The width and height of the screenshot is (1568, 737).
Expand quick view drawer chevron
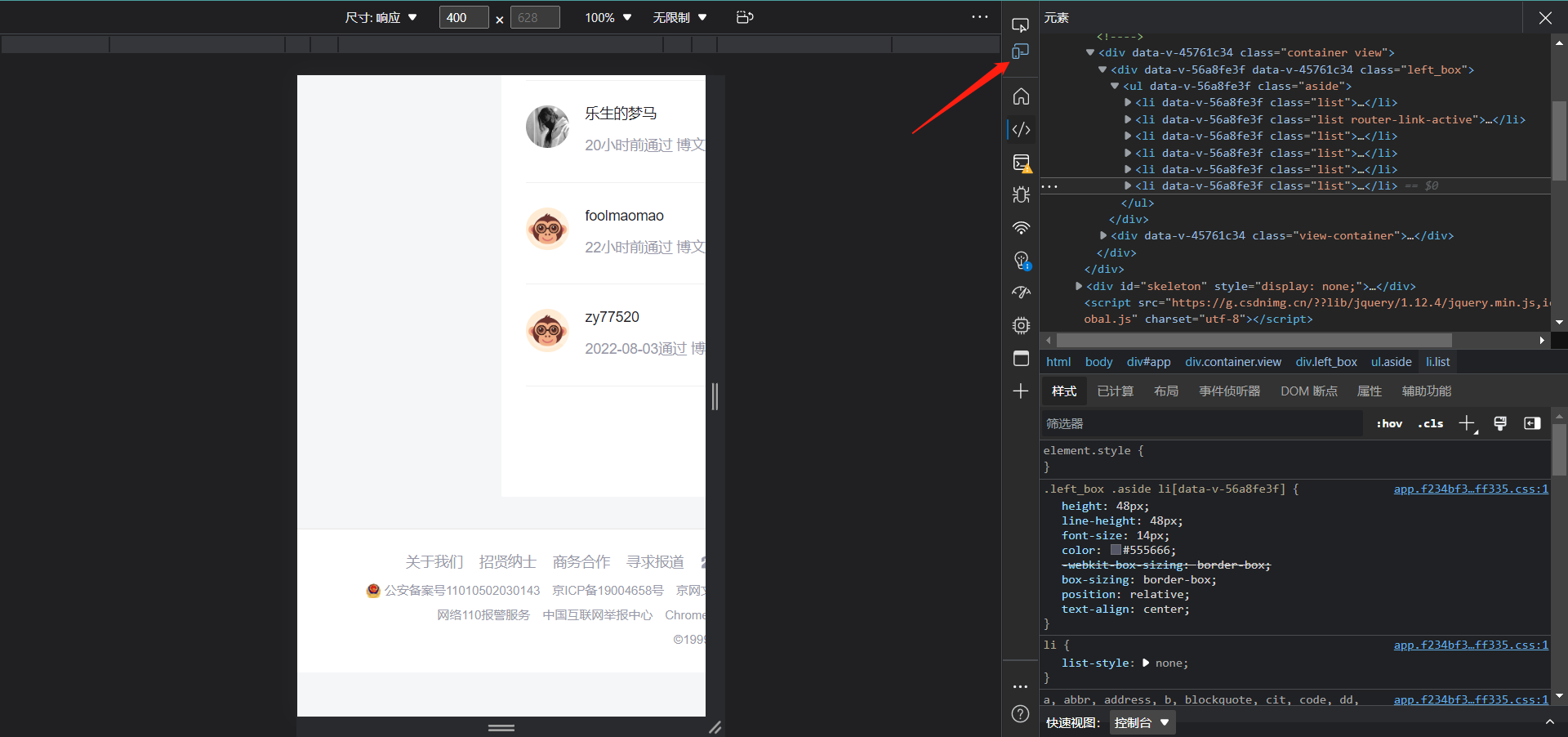tap(1549, 722)
